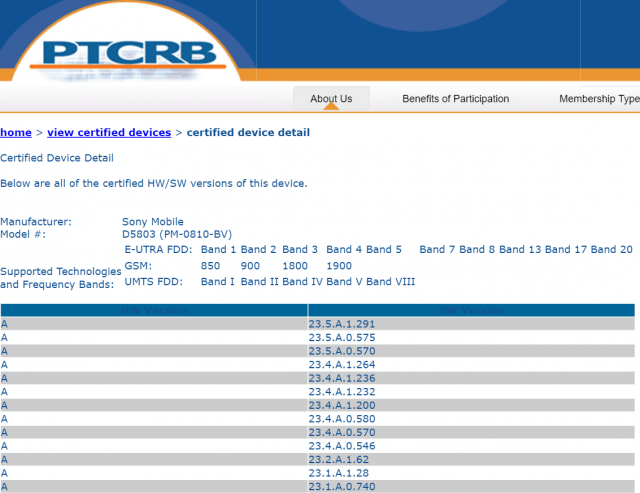Open software version 23.1.A.0.740
Screen dimensions: 640x493
tap(342, 486)
